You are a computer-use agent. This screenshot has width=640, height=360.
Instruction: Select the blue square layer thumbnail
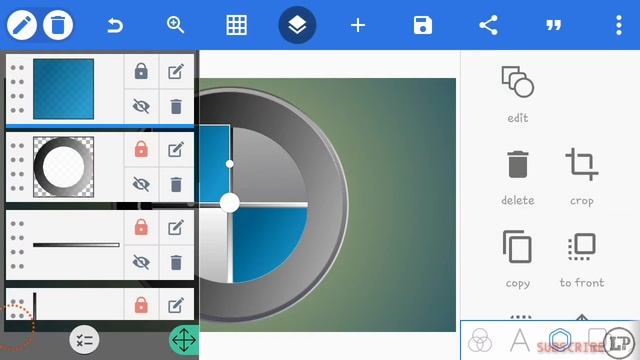63,89
